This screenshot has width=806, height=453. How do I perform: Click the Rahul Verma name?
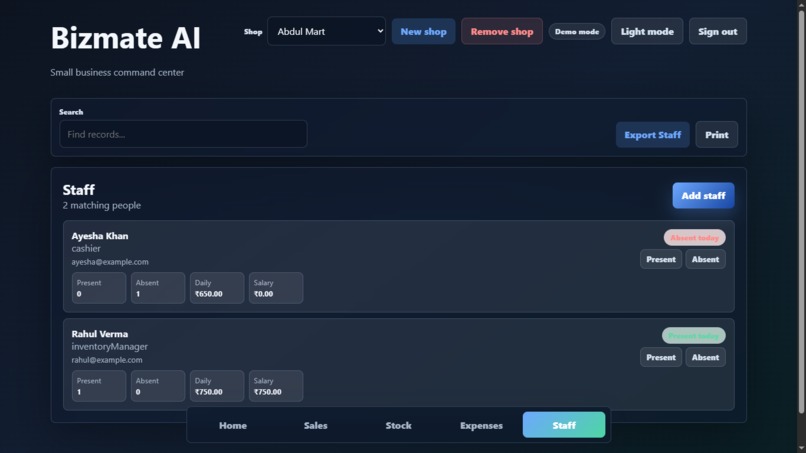(100, 334)
